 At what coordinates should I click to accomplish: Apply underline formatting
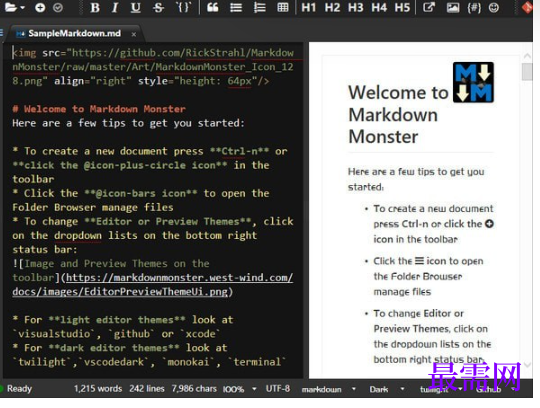pyautogui.click(x=136, y=8)
